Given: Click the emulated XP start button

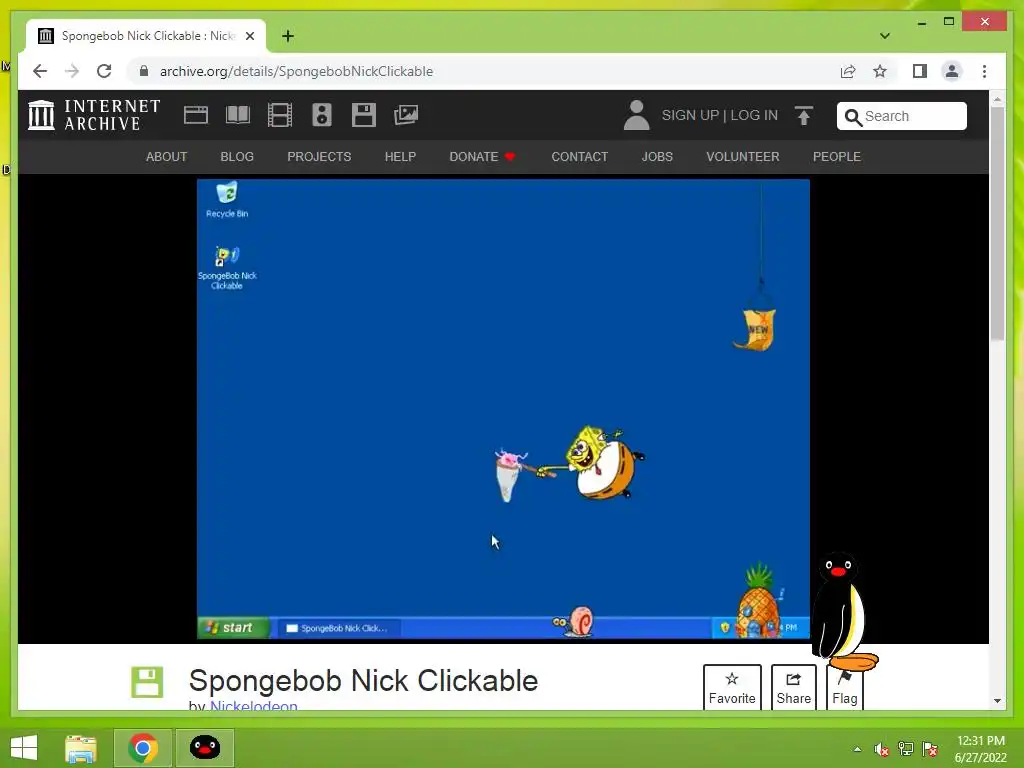Looking at the screenshot, I should [233, 628].
